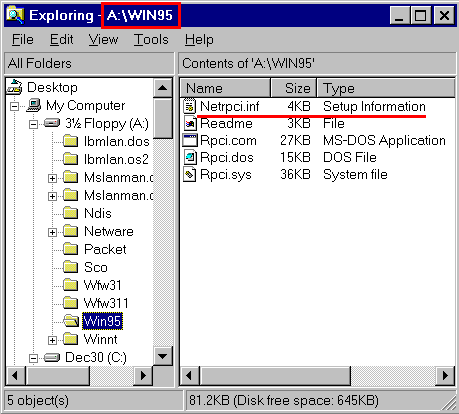Sort files by Type column header

(386, 88)
